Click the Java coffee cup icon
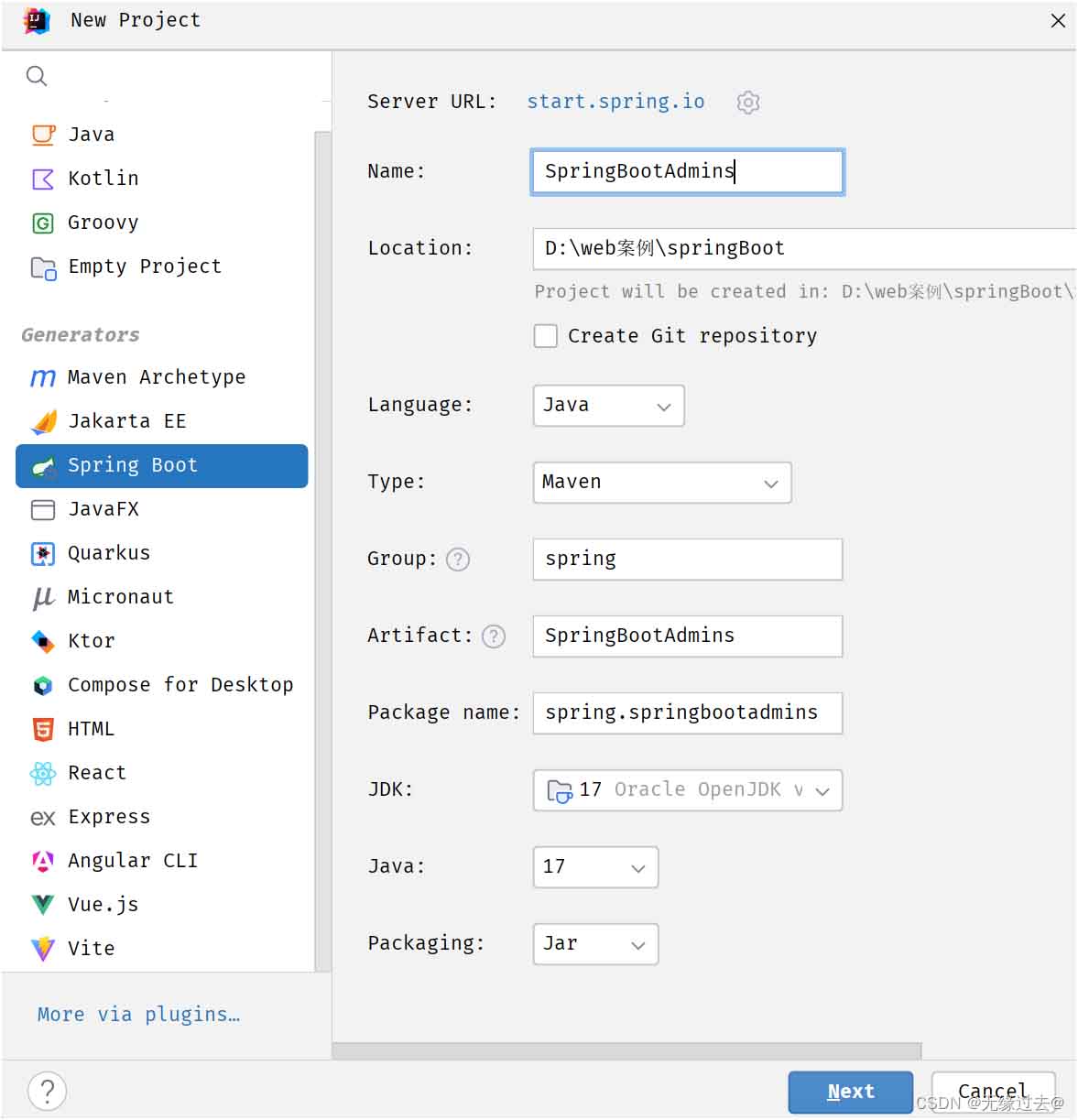The image size is (1078, 1120). click(x=43, y=135)
